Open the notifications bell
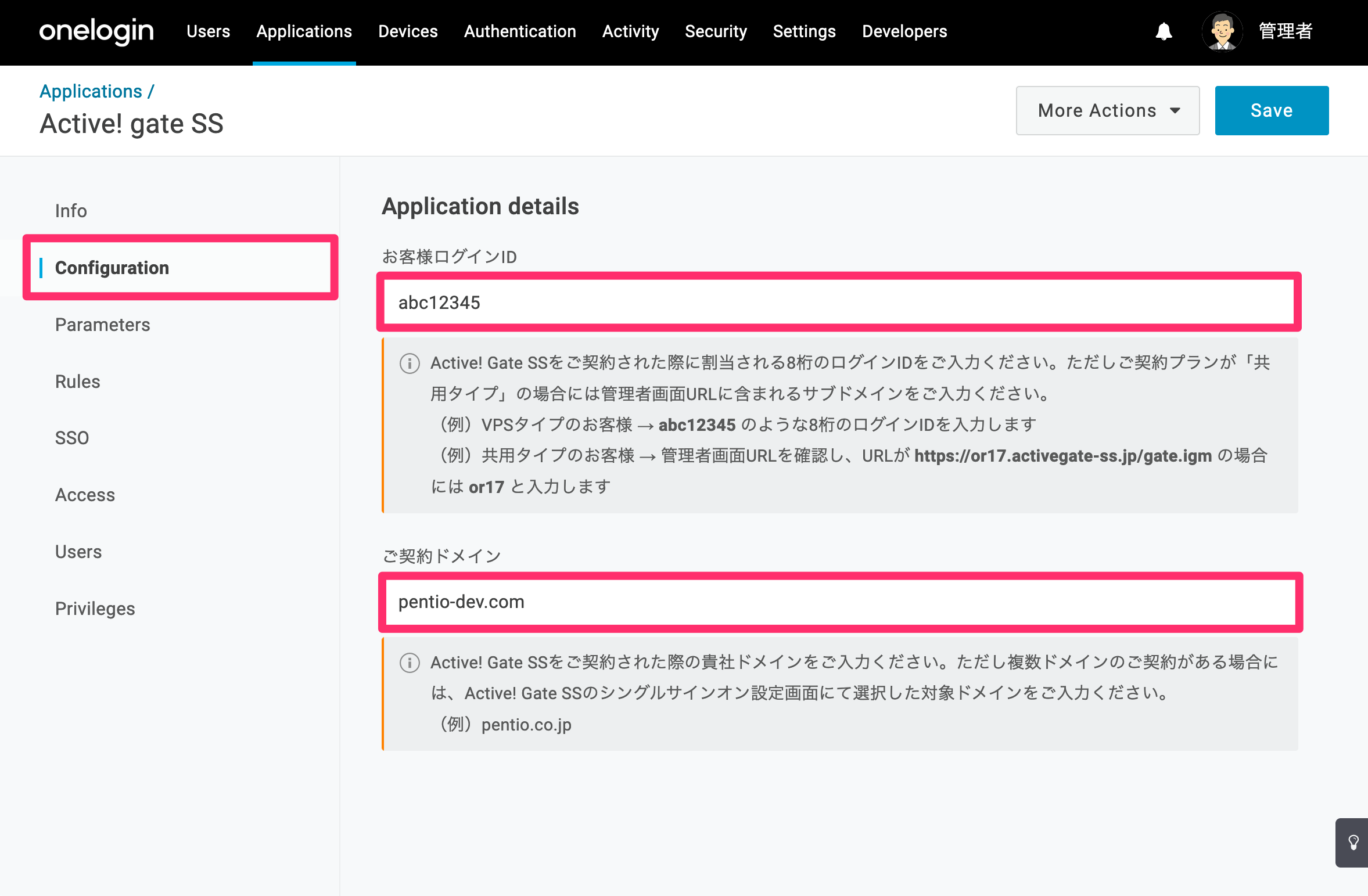This screenshot has width=1368, height=896. [1164, 31]
